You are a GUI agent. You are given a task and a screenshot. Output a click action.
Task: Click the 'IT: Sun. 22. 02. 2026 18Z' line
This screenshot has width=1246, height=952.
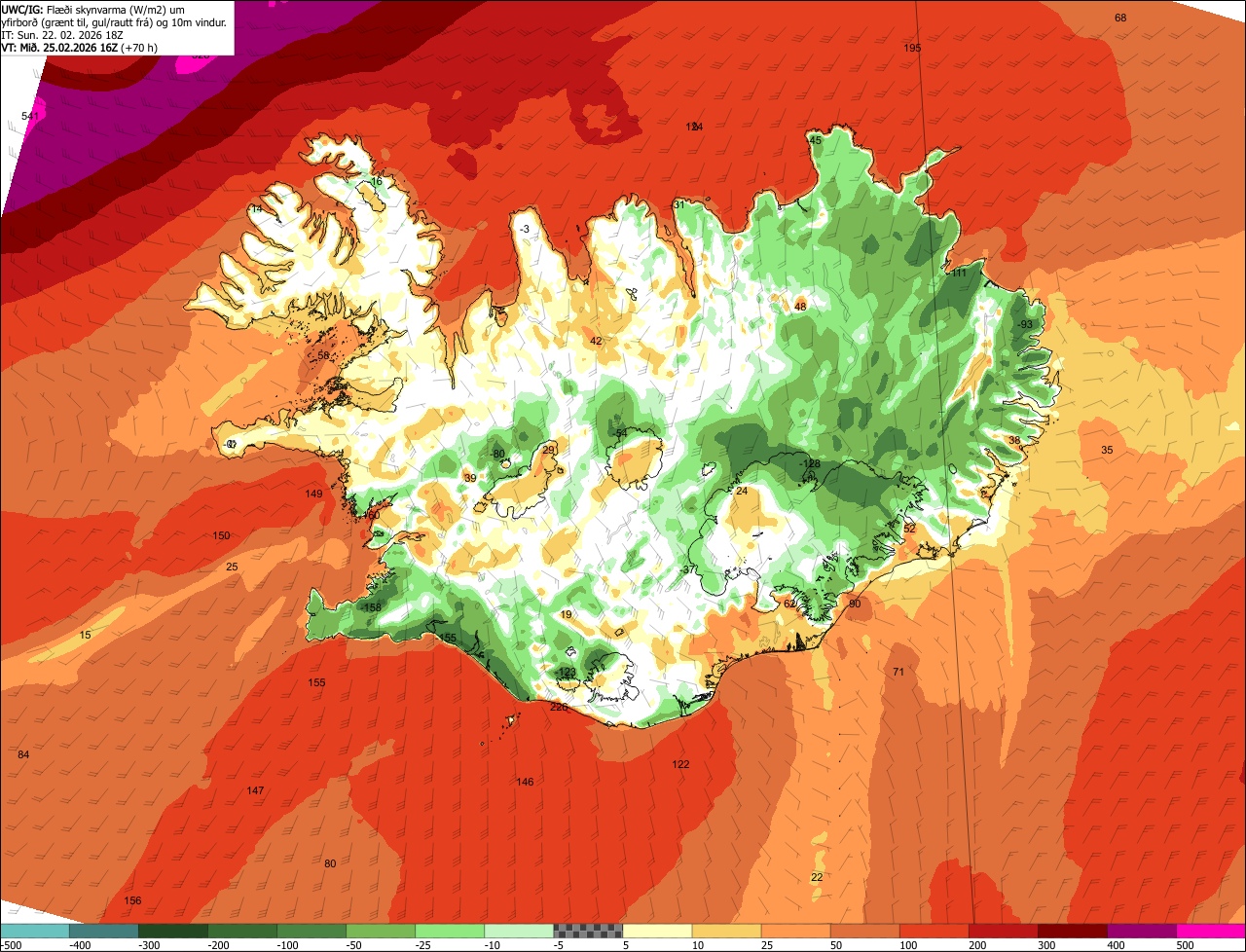point(61,34)
